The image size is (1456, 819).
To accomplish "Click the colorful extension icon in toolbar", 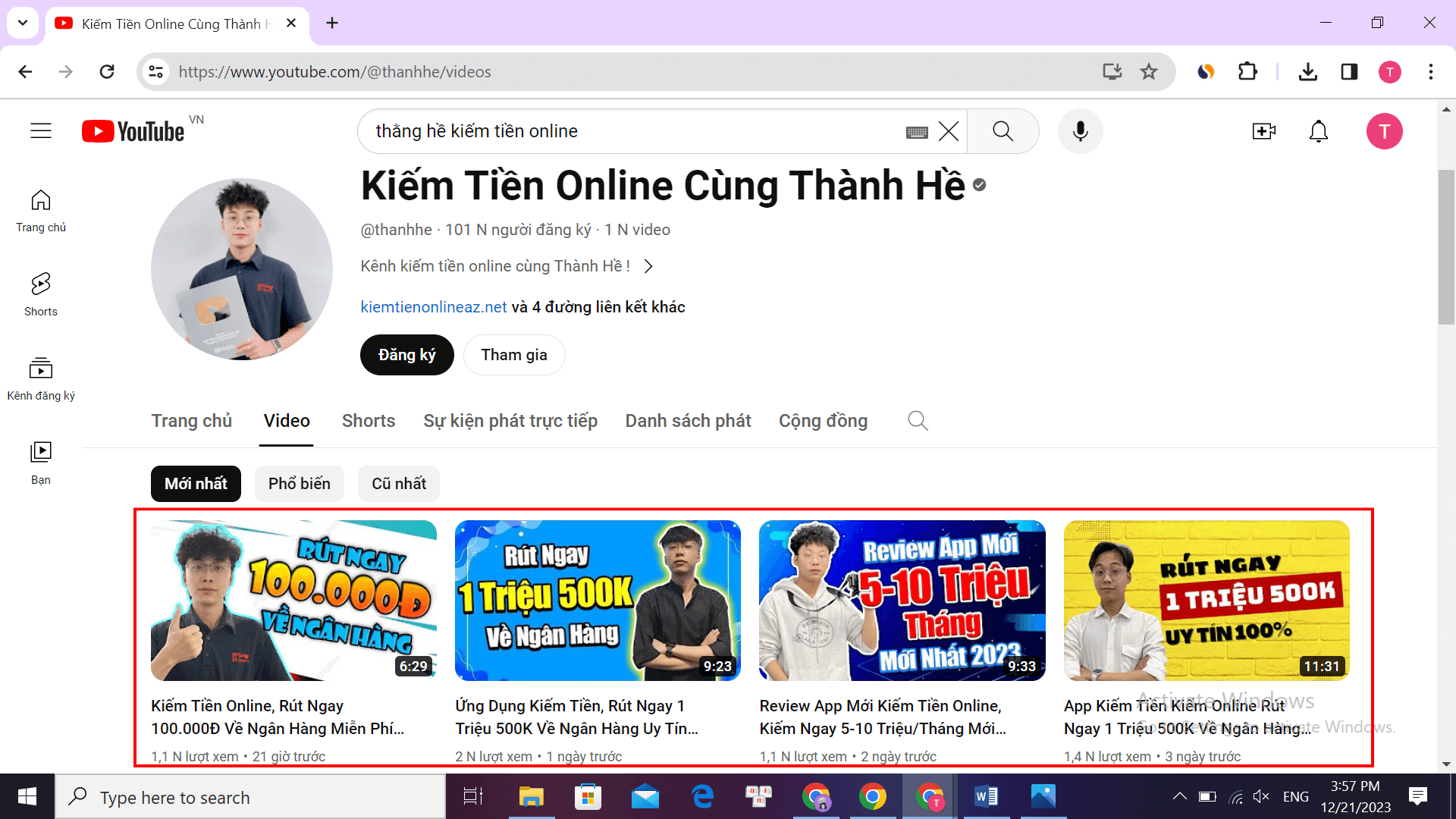I will click(x=1206, y=72).
